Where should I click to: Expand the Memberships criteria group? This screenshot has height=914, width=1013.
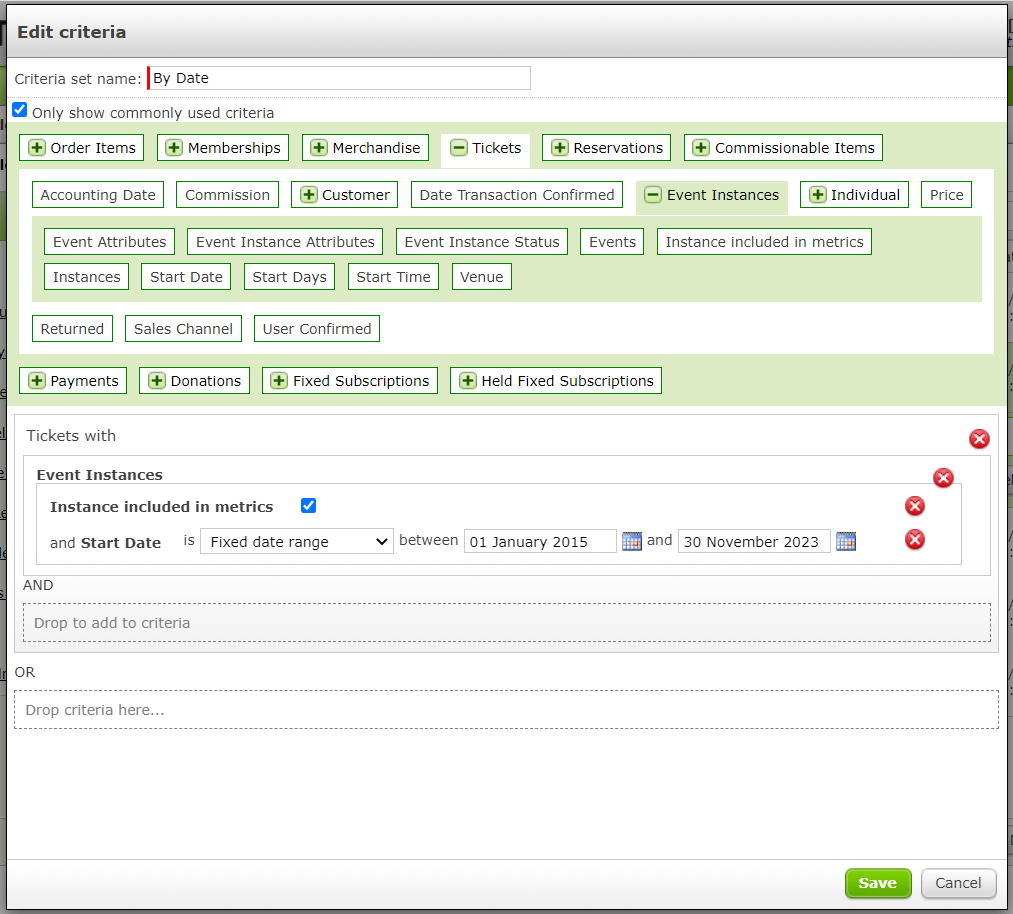(223, 147)
